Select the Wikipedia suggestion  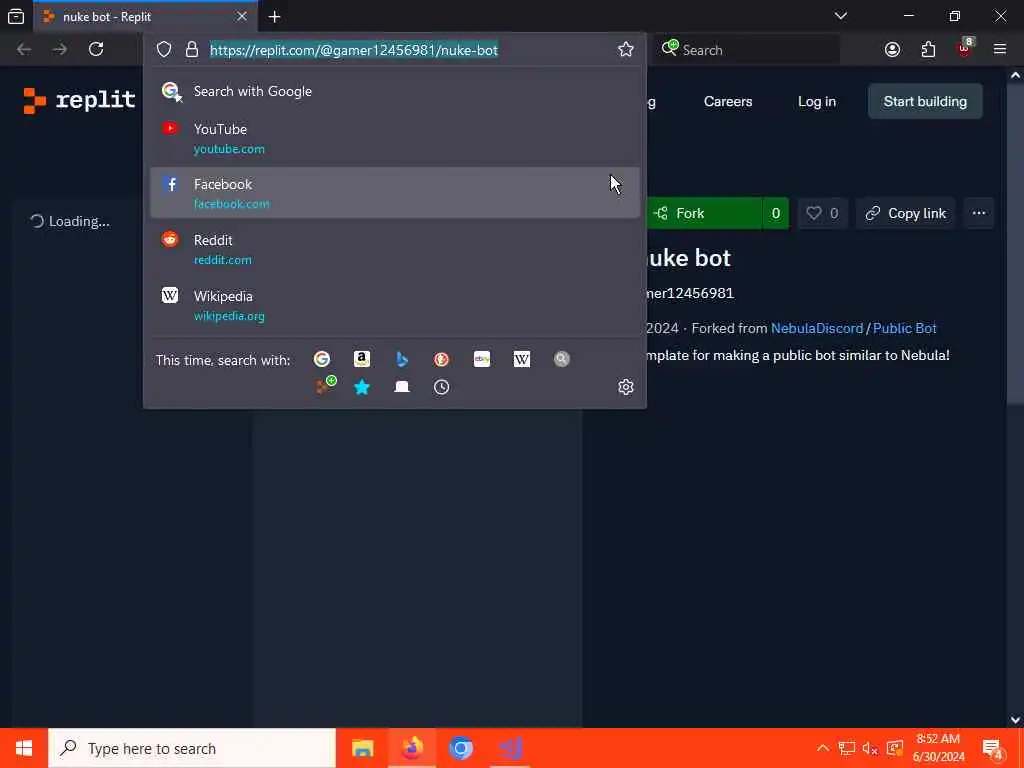coord(394,305)
